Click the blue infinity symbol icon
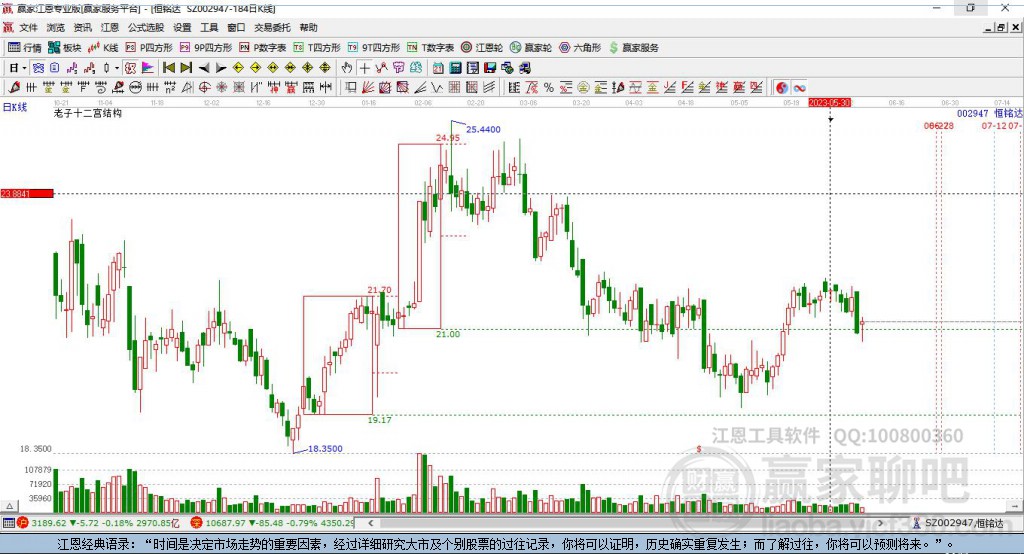 [x=799, y=88]
